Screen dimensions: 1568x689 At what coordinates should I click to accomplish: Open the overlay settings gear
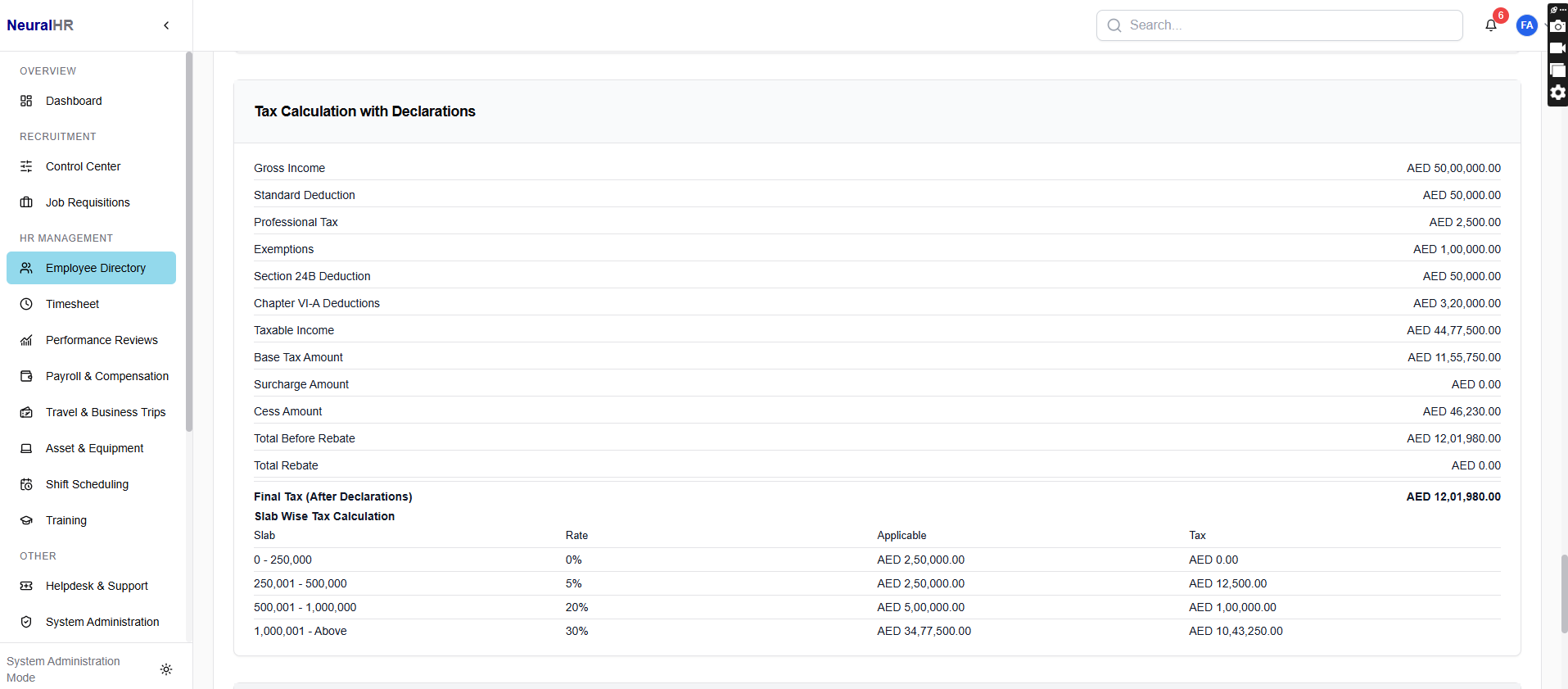tap(1557, 93)
